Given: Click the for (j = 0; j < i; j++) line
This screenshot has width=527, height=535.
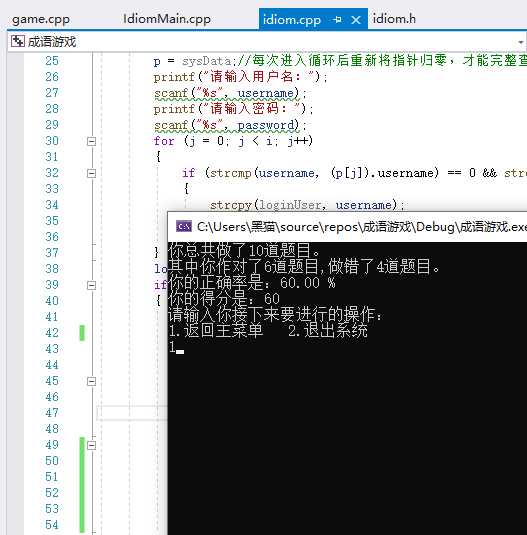Looking at the screenshot, I should click(233, 141).
